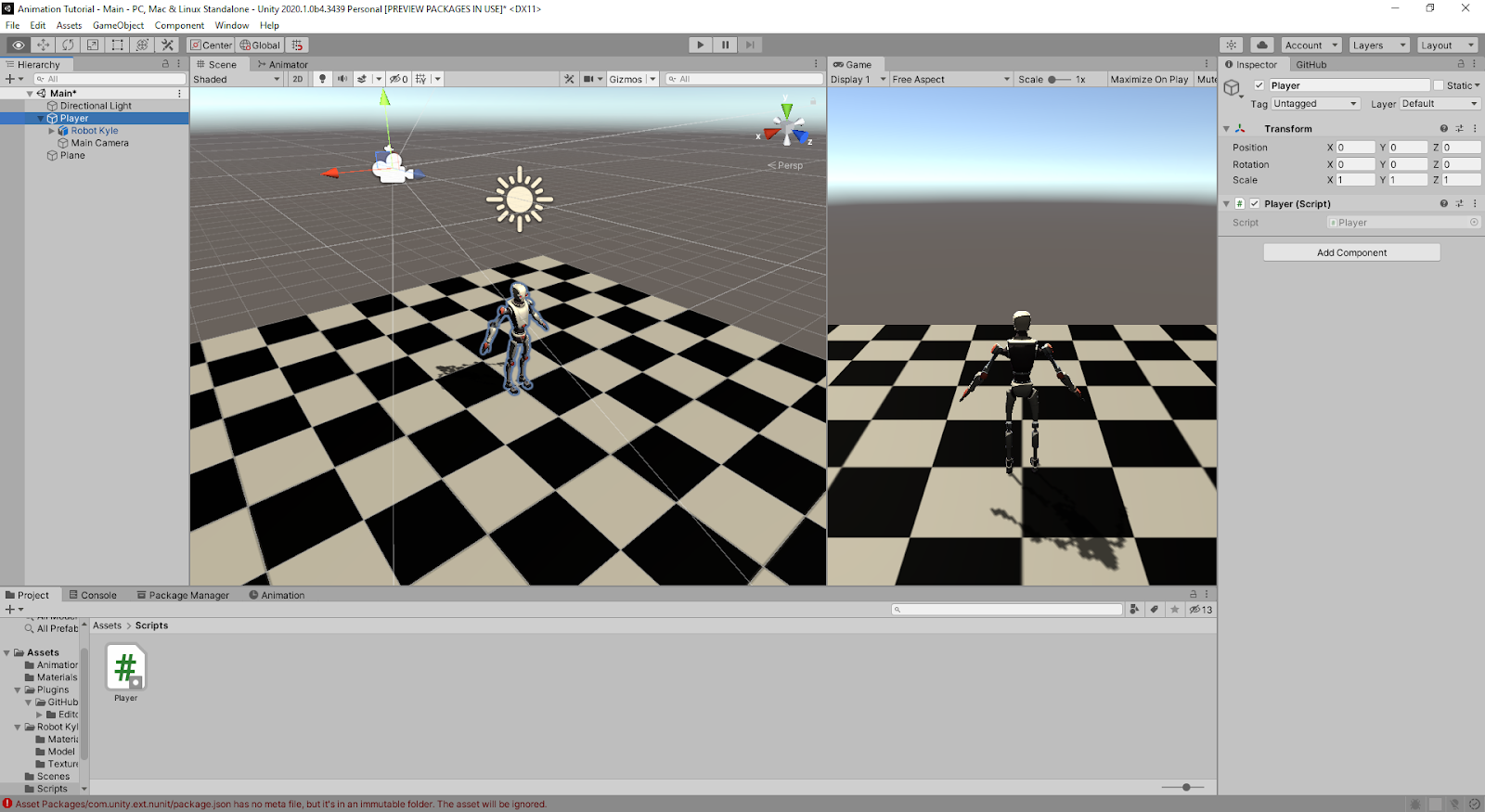The width and height of the screenshot is (1485, 812).
Task: Collapse the Transform component
Action: pos(1226,129)
